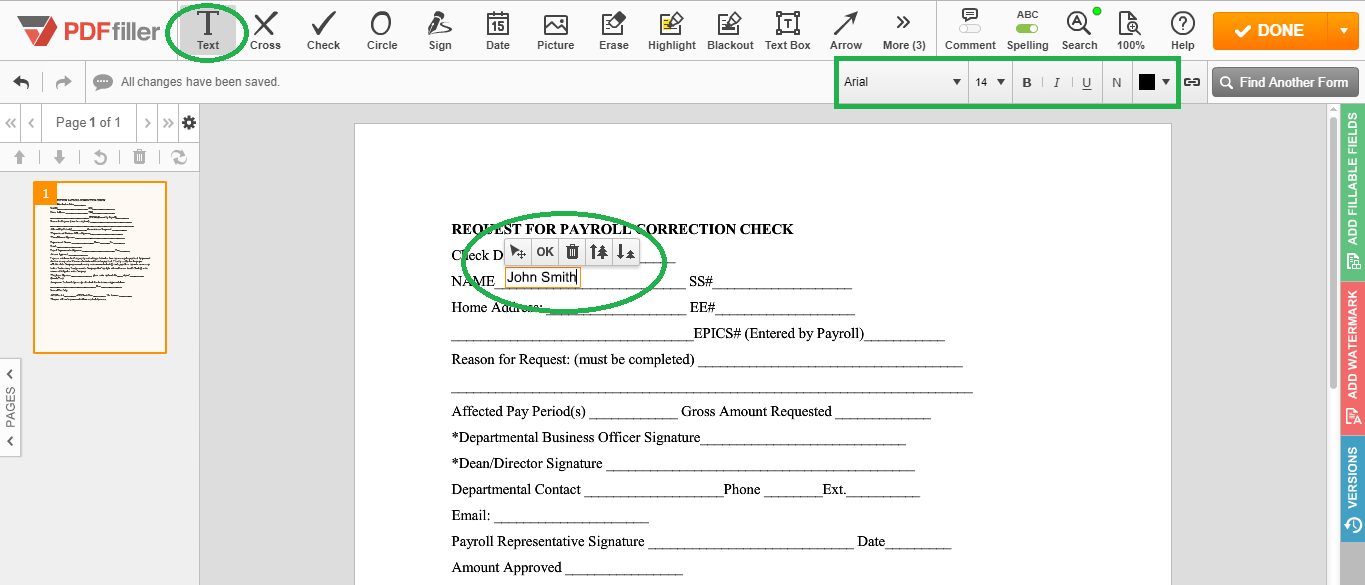1365x585 pixels.
Task: Insert a Picture
Action: pyautogui.click(x=555, y=30)
